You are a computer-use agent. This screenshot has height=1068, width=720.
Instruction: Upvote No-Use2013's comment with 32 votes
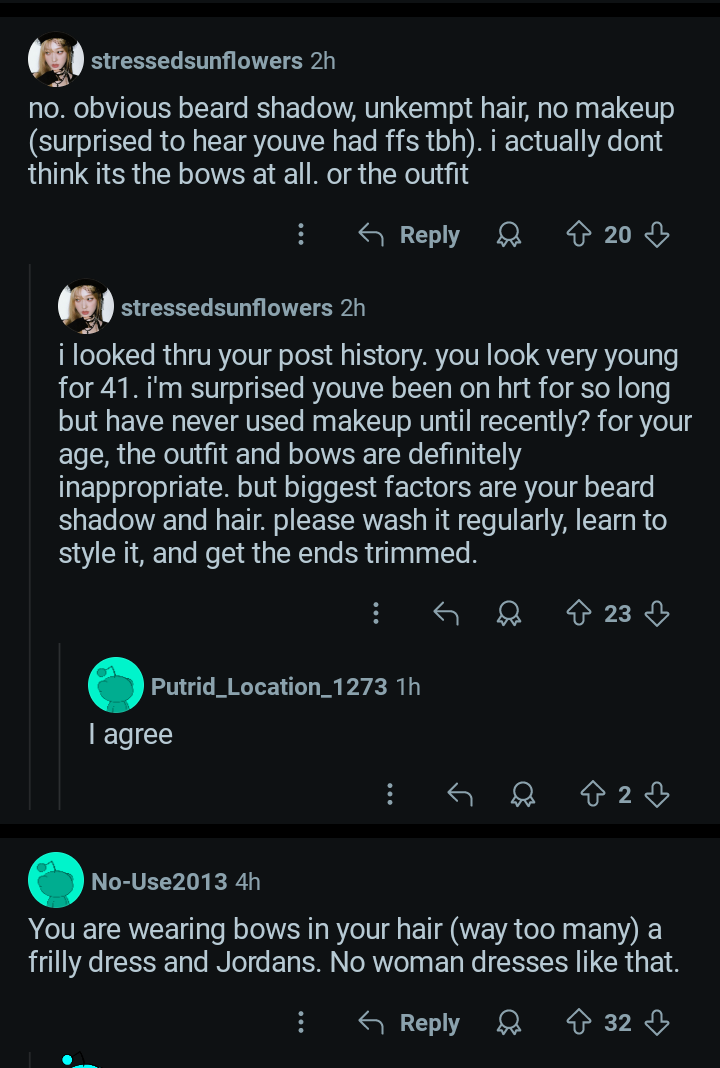tap(578, 1023)
